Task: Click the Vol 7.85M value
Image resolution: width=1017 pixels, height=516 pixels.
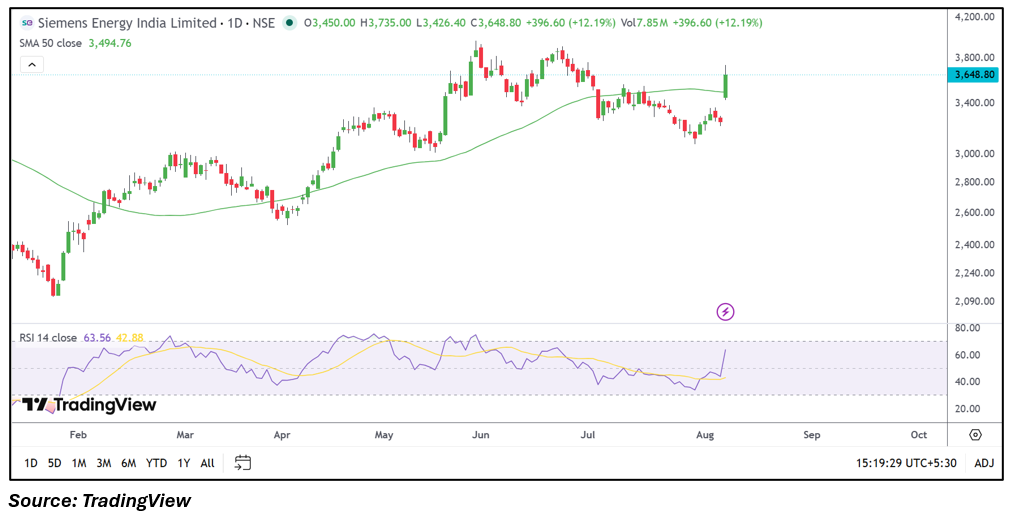Action: point(645,23)
